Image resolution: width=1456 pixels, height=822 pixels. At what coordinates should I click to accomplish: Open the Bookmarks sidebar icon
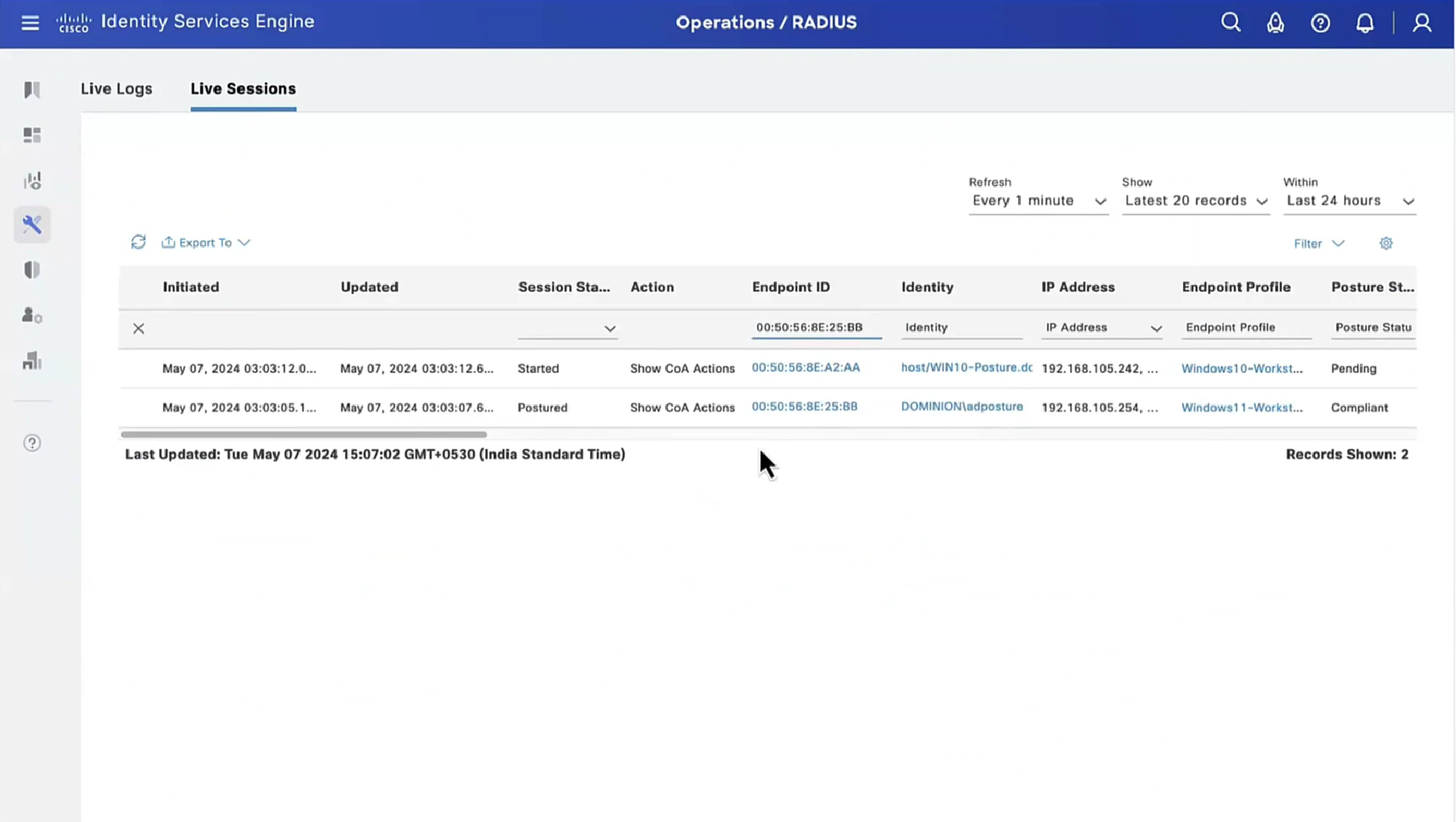pyautogui.click(x=32, y=90)
